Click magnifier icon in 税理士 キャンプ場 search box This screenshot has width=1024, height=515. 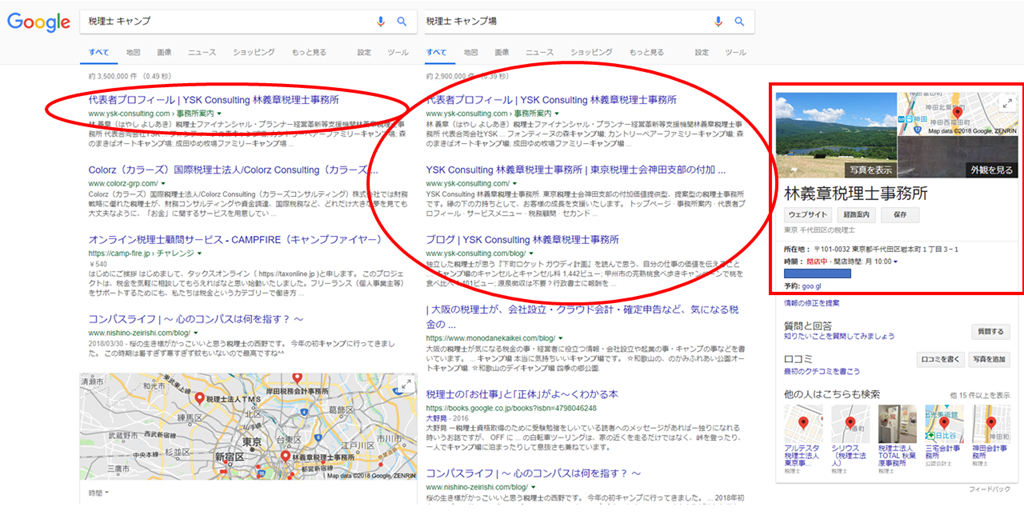739,22
